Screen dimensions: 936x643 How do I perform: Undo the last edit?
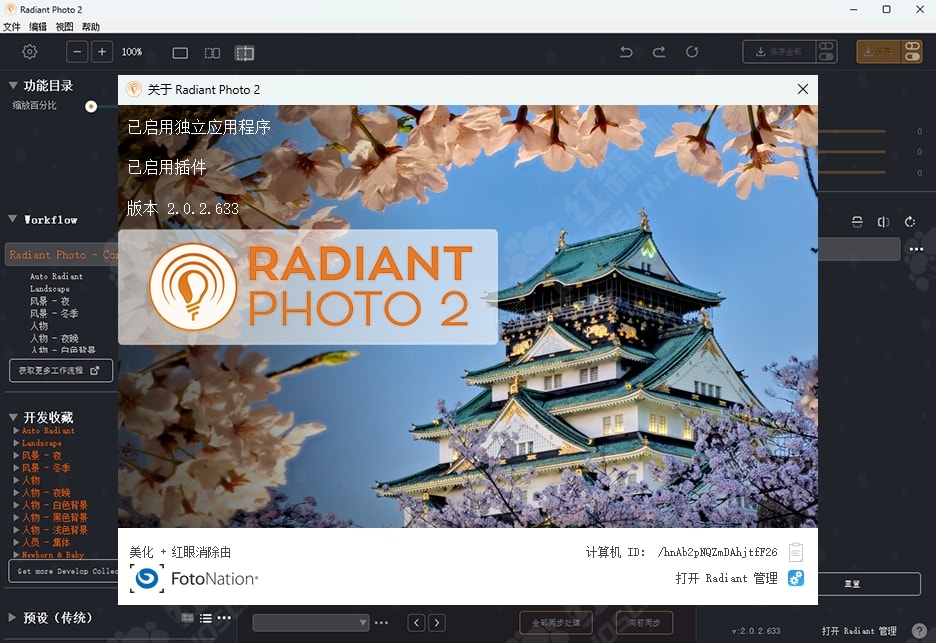point(626,52)
